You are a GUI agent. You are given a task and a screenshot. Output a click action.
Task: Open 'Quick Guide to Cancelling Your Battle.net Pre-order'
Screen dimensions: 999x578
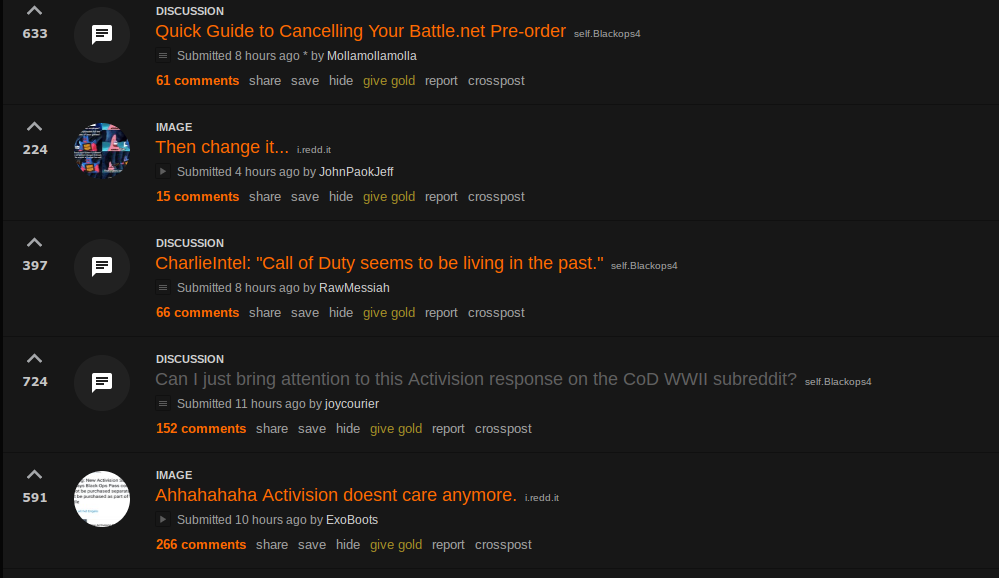[x=361, y=31]
